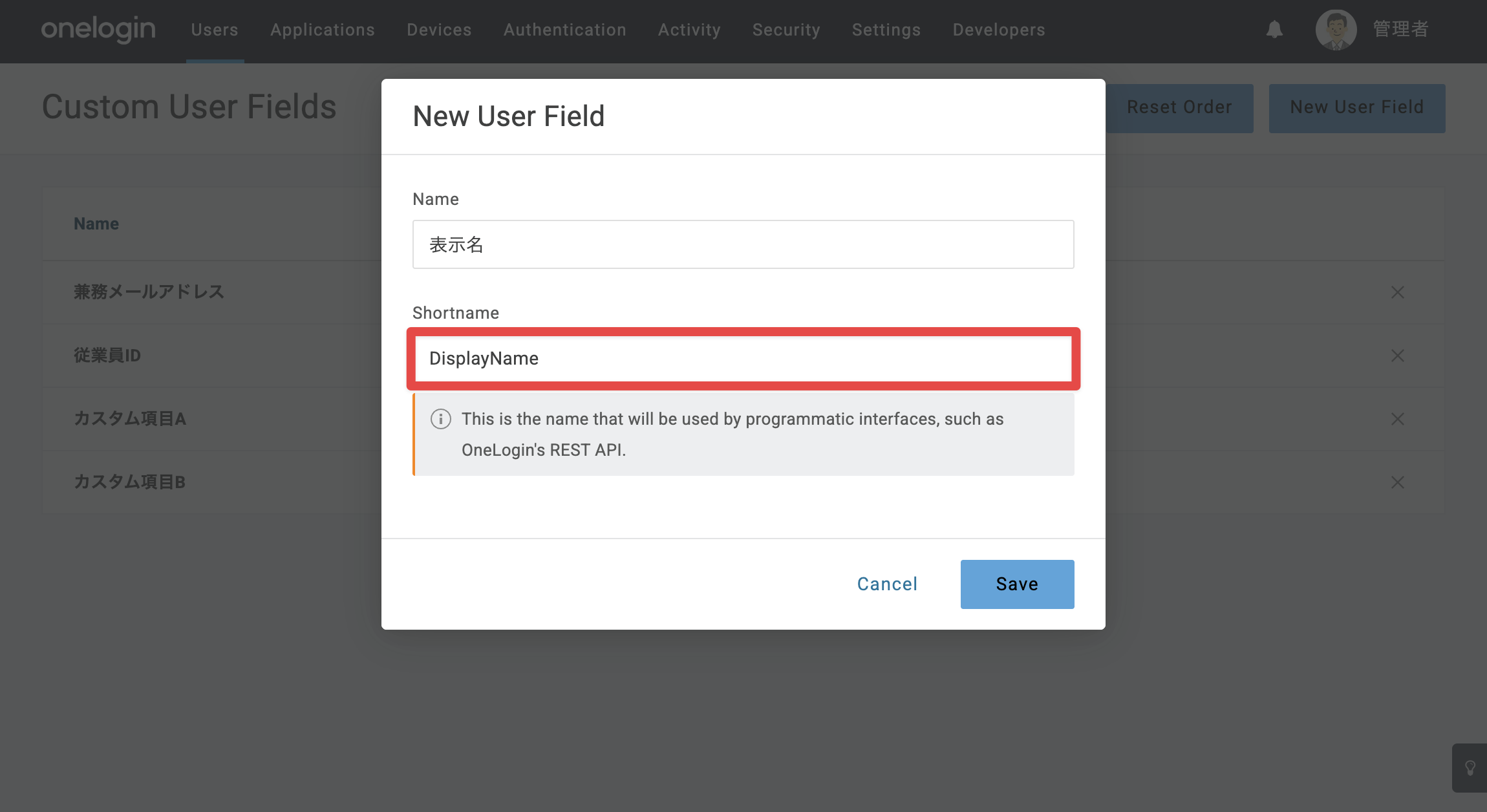Click the OneLogin logo

(98, 30)
